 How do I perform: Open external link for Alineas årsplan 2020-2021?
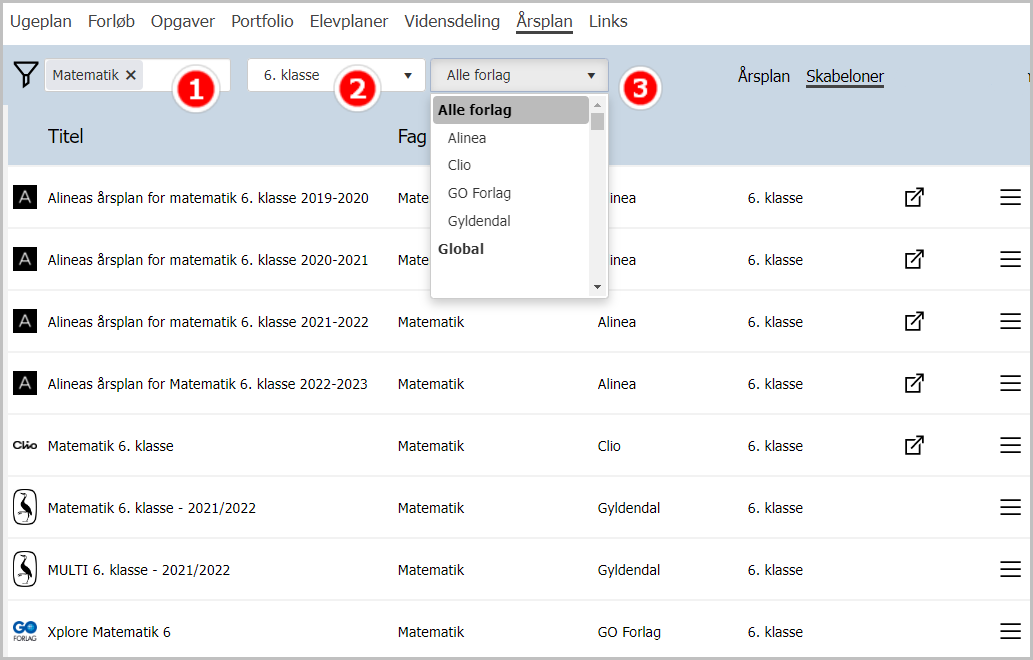pos(914,260)
